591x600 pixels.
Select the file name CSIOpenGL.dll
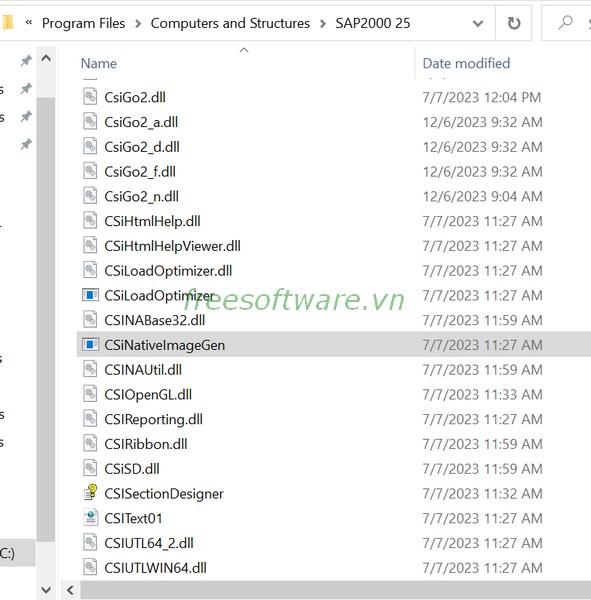pyautogui.click(x=148, y=395)
